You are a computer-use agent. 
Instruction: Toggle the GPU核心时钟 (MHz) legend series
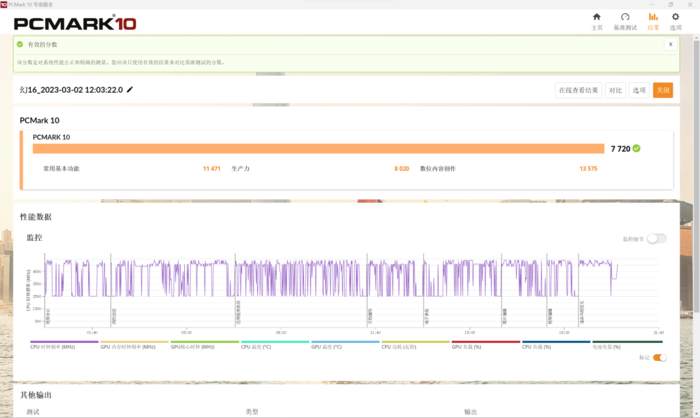[204, 345]
